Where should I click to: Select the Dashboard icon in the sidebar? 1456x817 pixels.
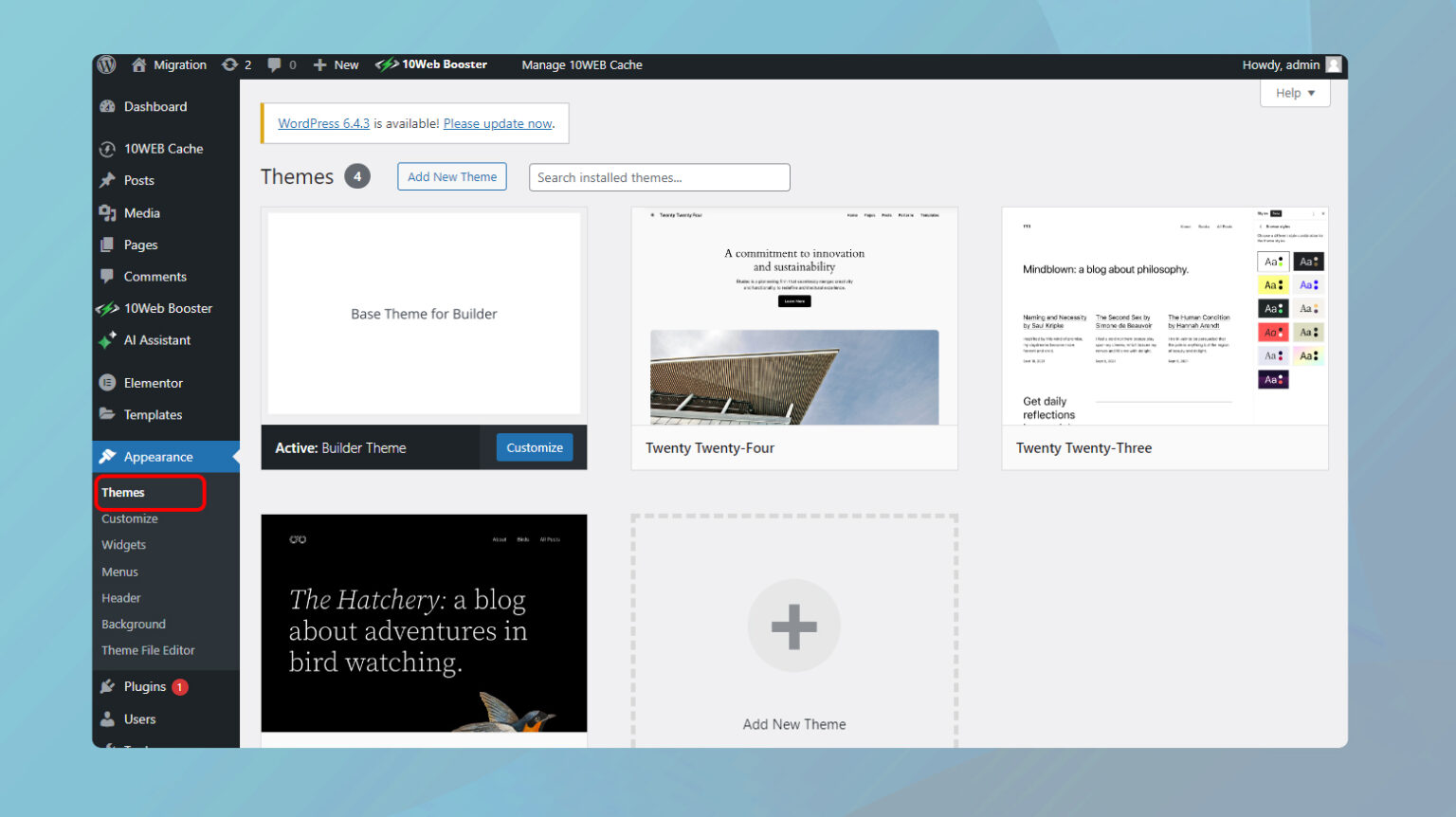point(107,106)
